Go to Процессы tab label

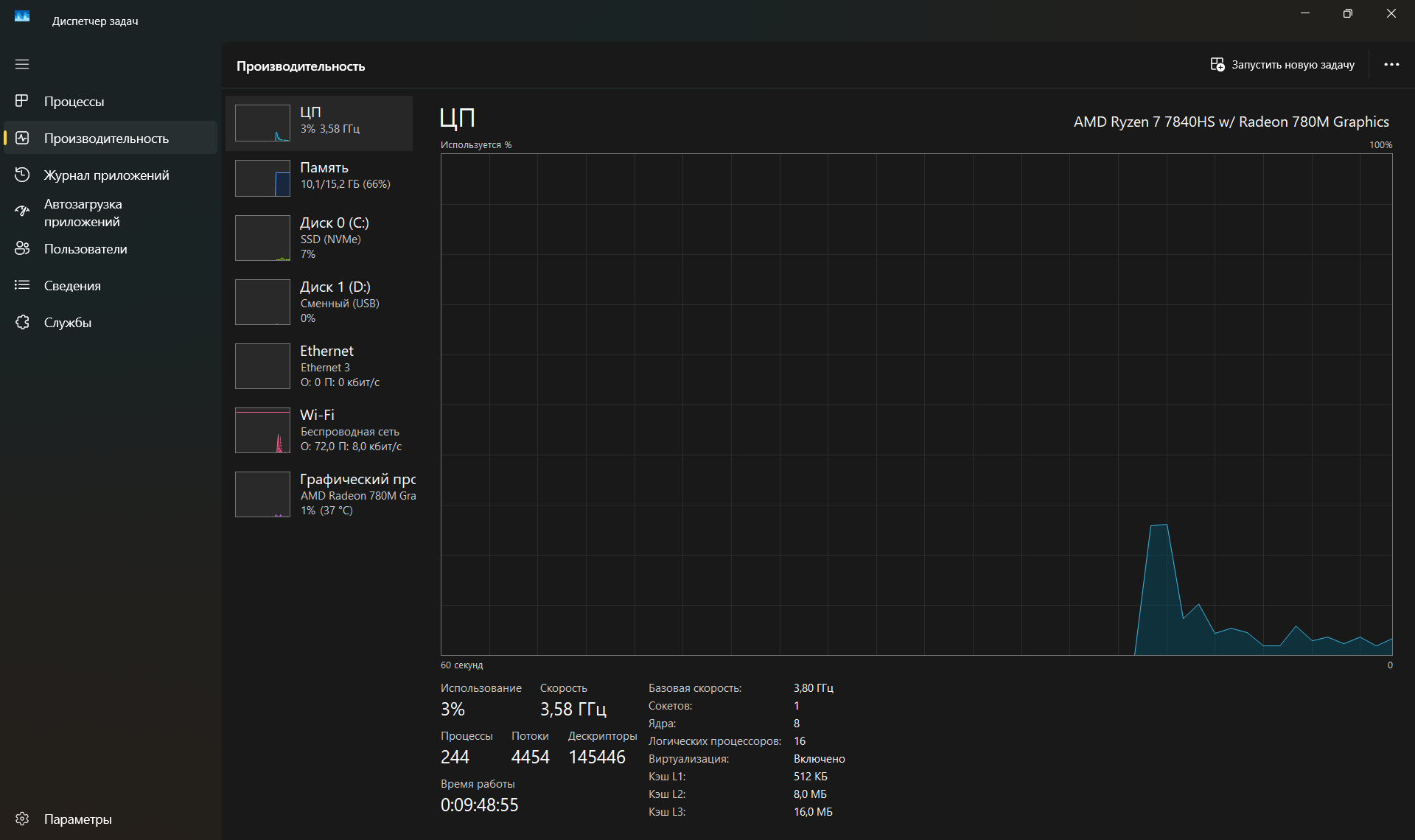[x=74, y=102]
